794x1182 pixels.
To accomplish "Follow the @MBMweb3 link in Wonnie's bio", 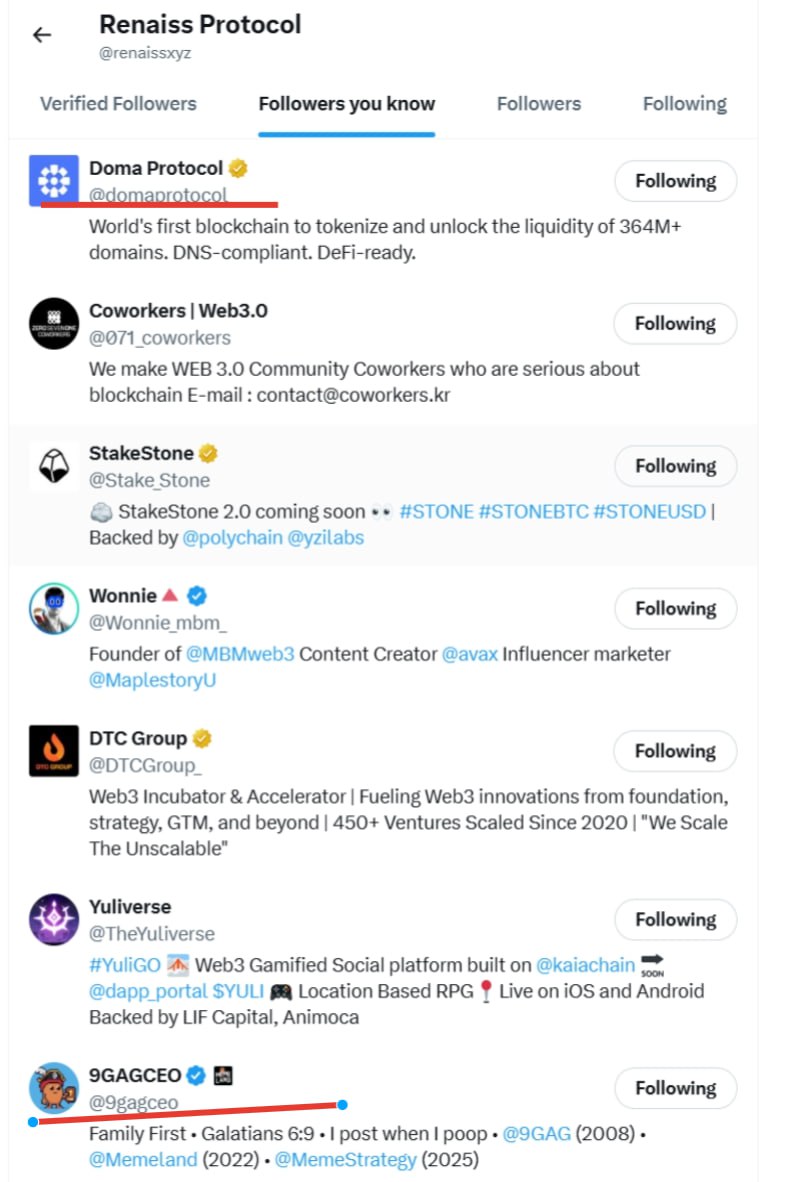I will click(x=240, y=654).
